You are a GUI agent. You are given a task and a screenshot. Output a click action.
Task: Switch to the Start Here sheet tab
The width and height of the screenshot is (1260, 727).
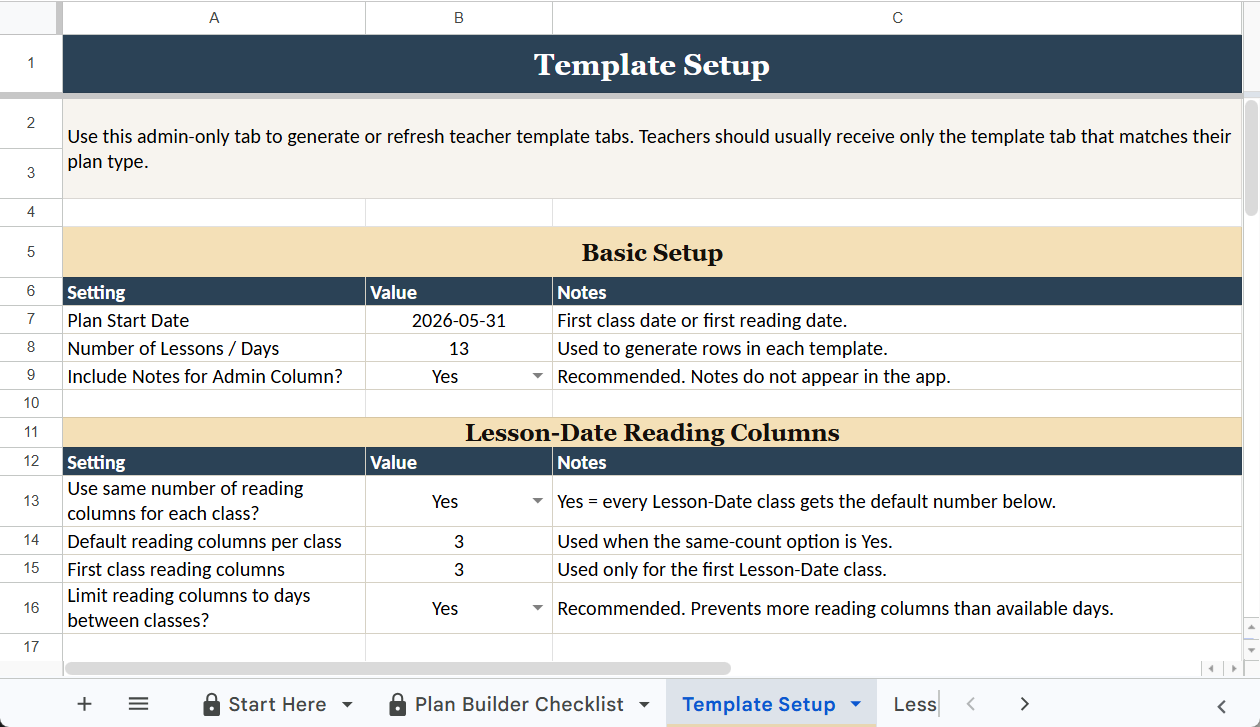(x=277, y=704)
